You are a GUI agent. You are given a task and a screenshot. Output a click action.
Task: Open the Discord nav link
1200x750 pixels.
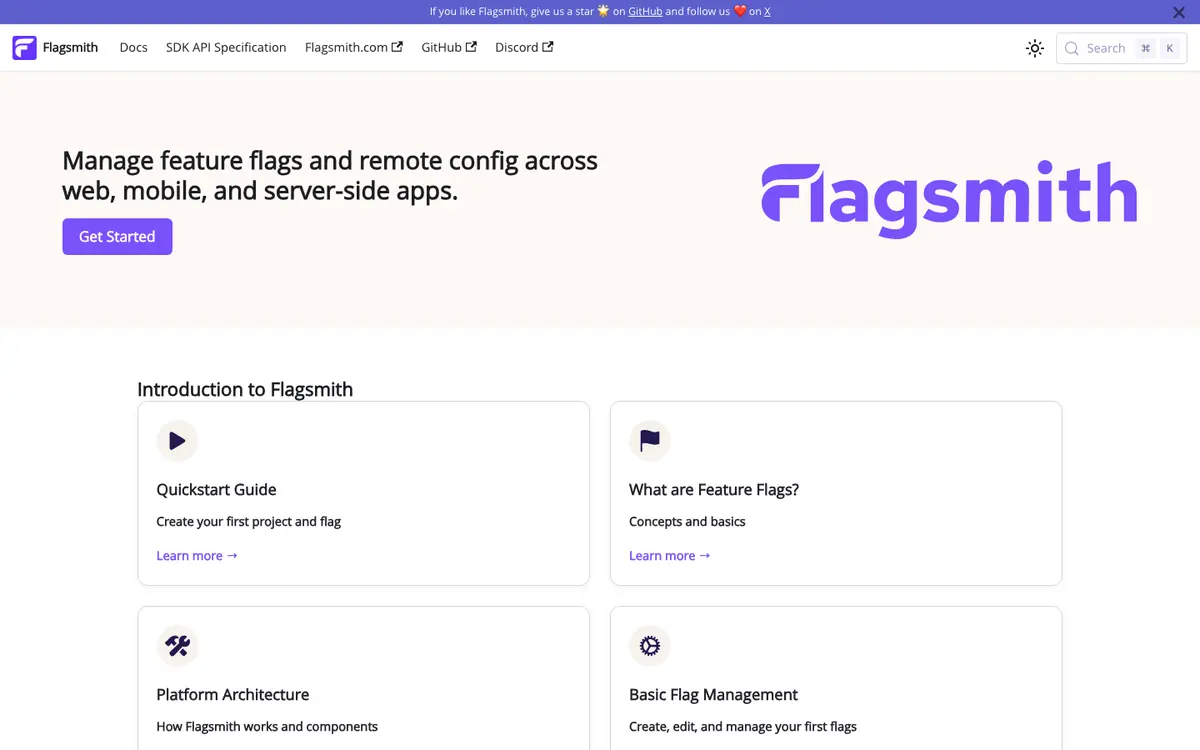coord(524,47)
